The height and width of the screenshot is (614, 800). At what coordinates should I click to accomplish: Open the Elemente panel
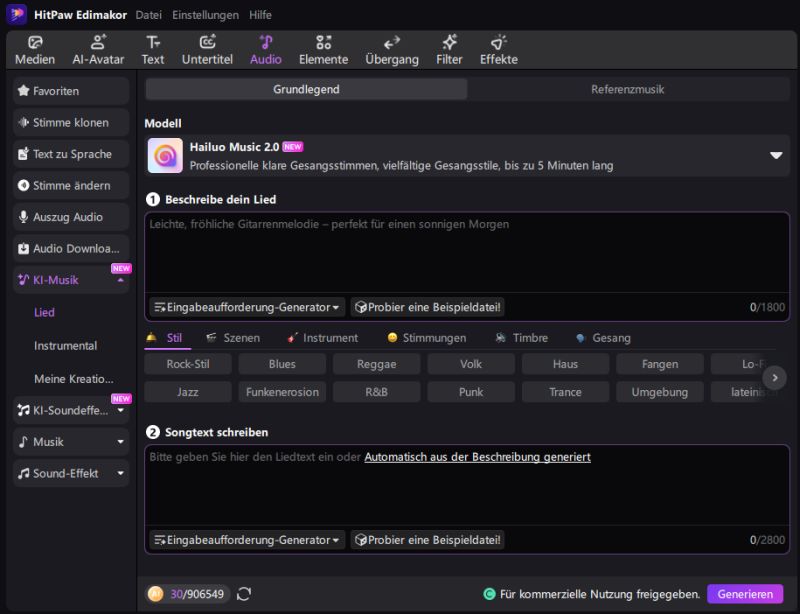click(323, 50)
